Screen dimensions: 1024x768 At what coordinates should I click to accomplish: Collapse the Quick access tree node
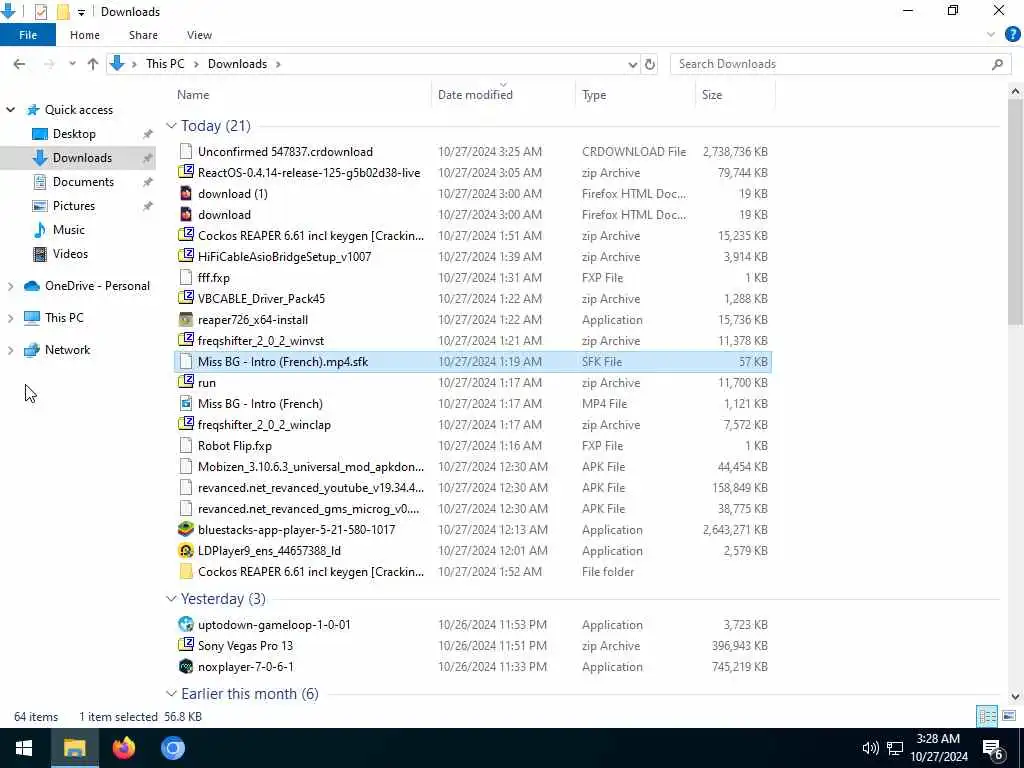pyautogui.click(x=10, y=110)
